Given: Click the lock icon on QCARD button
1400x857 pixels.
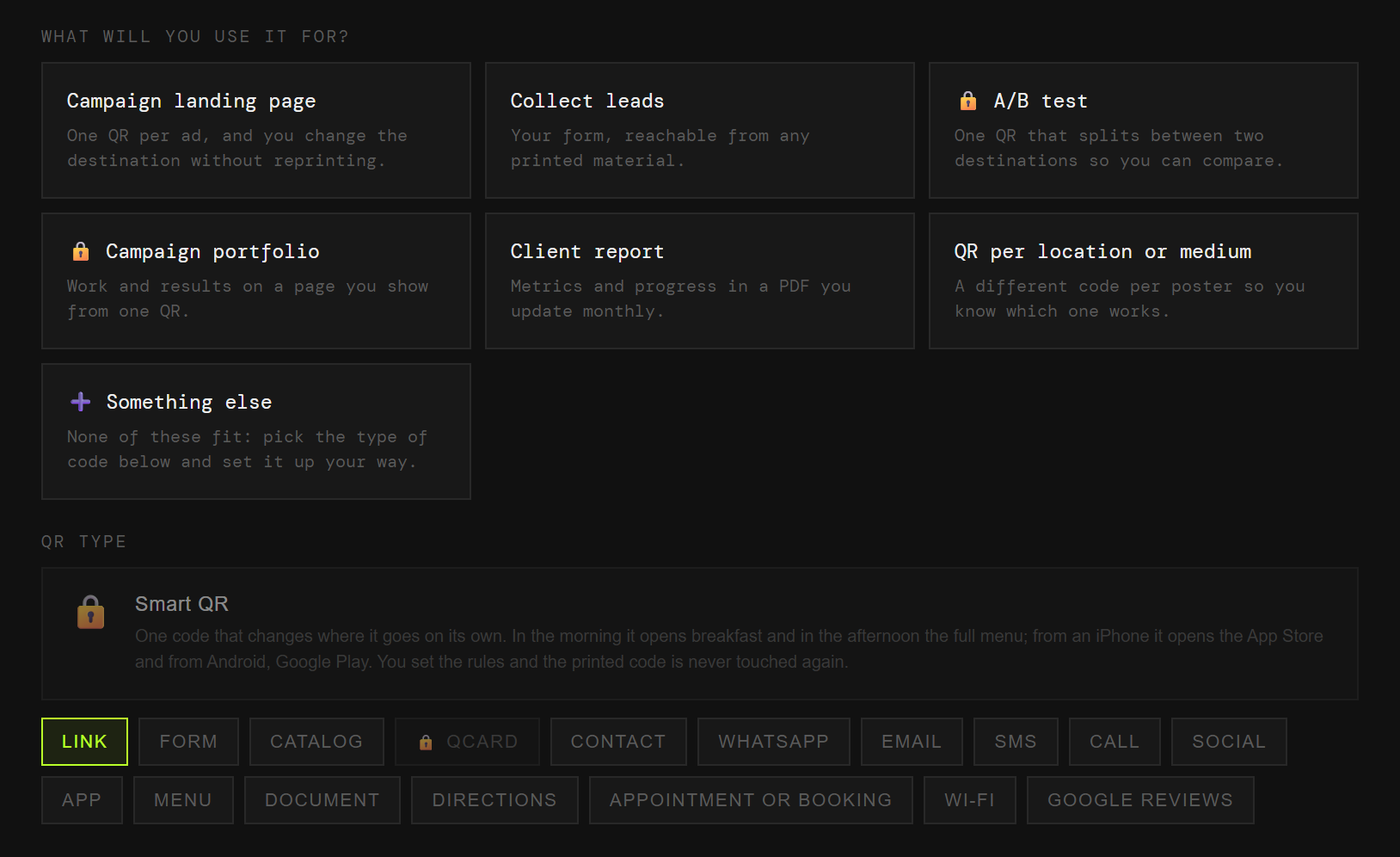Looking at the screenshot, I should tap(426, 742).
